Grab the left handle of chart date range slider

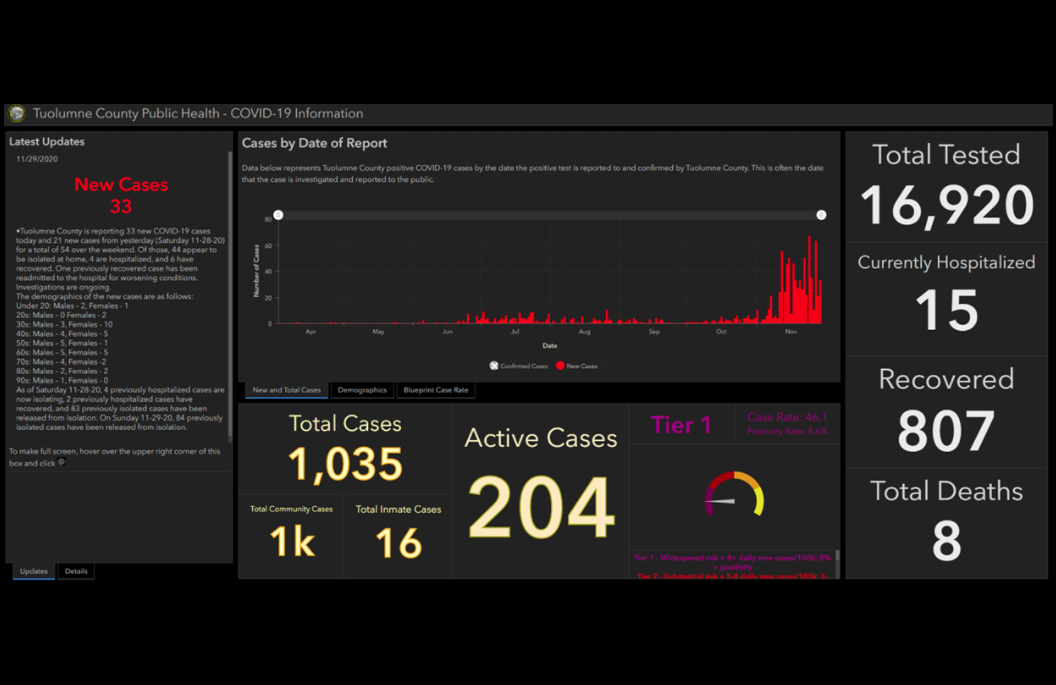pyautogui.click(x=279, y=215)
